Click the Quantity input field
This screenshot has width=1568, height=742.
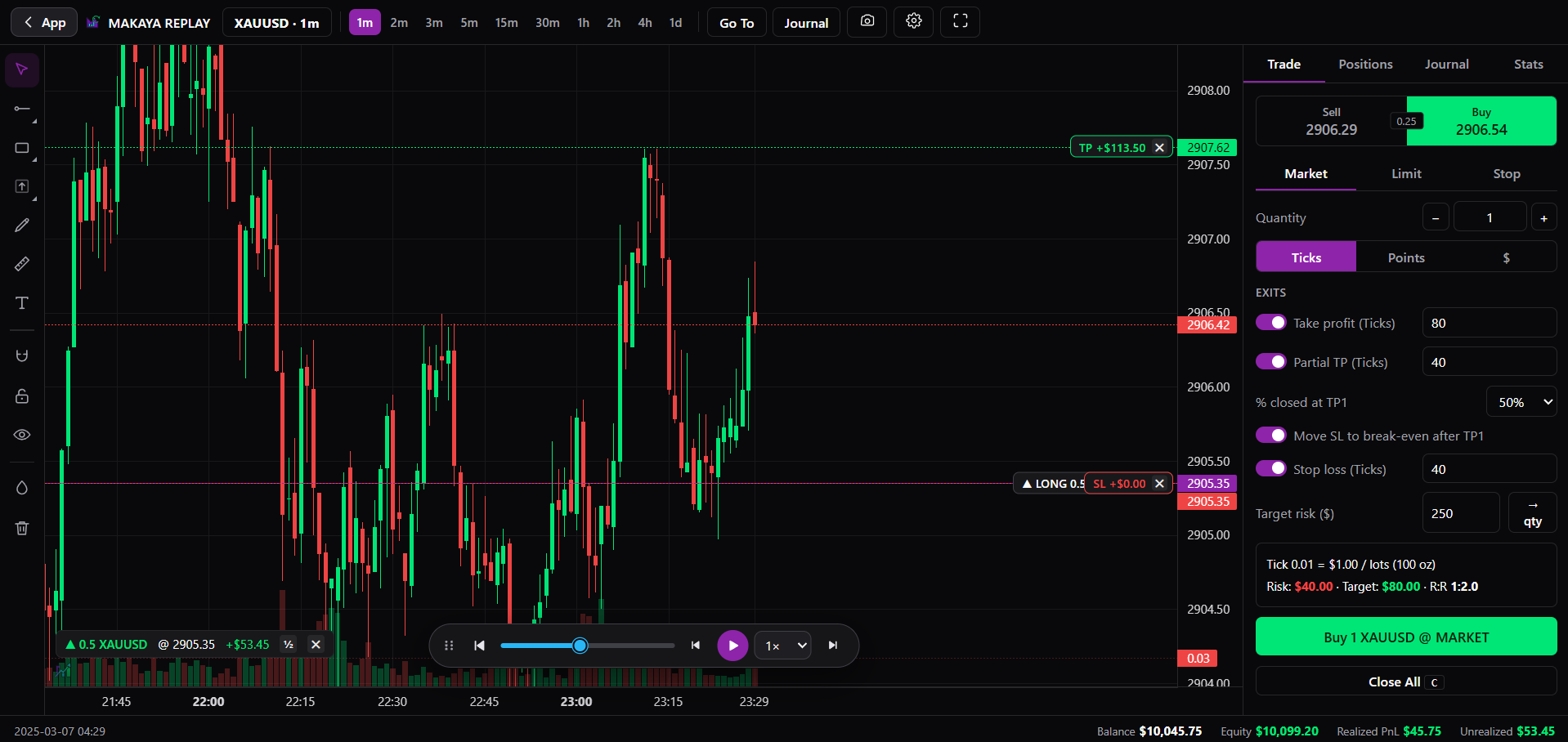[x=1490, y=218]
